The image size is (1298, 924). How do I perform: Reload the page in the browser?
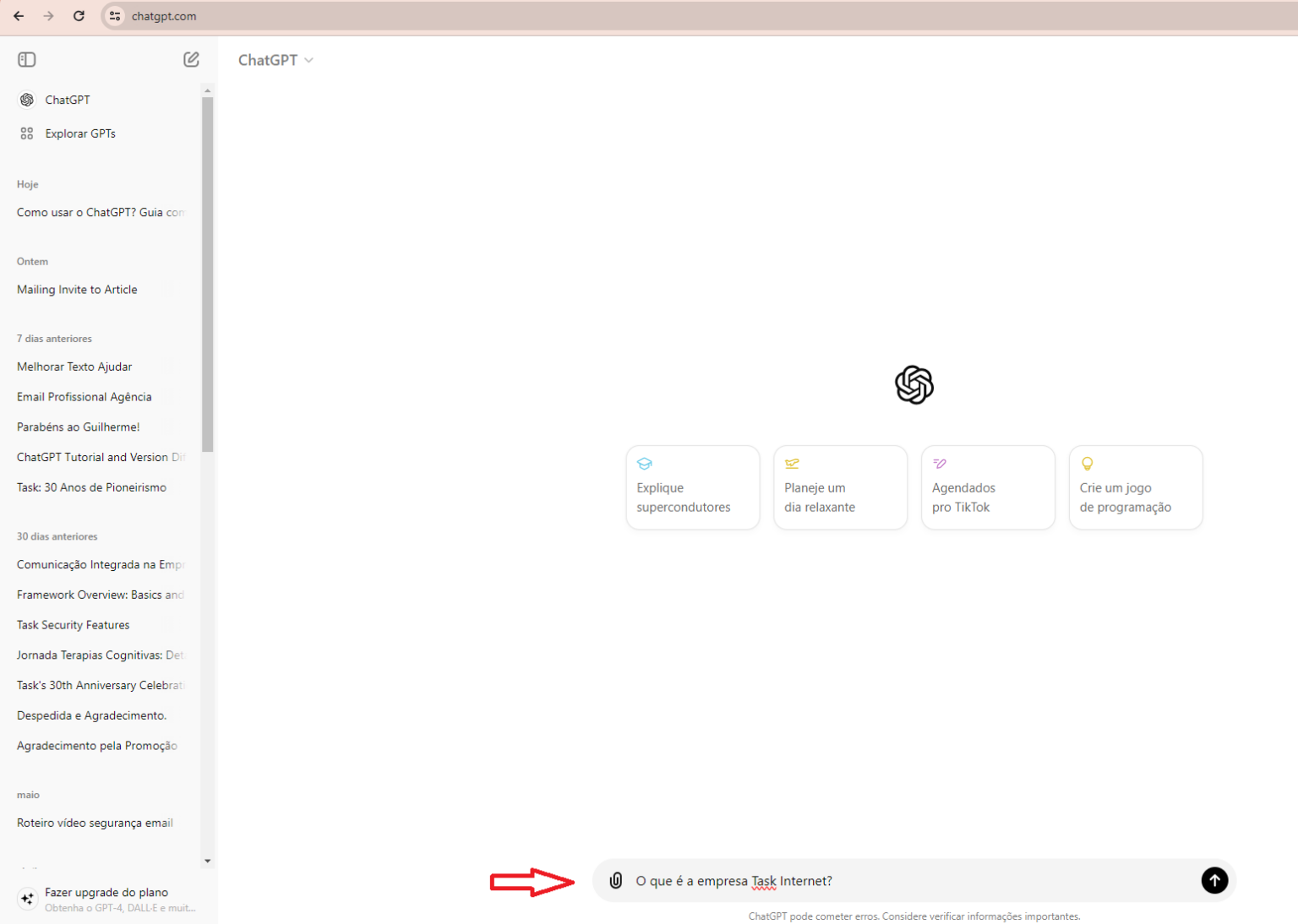[x=79, y=15]
